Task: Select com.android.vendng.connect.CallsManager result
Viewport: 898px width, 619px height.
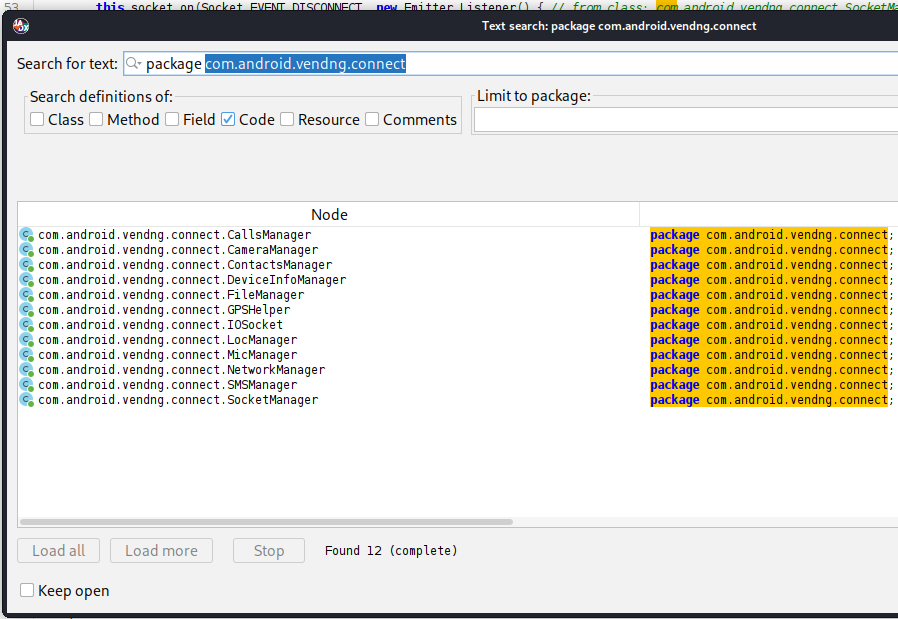Action: pyautogui.click(x=175, y=235)
